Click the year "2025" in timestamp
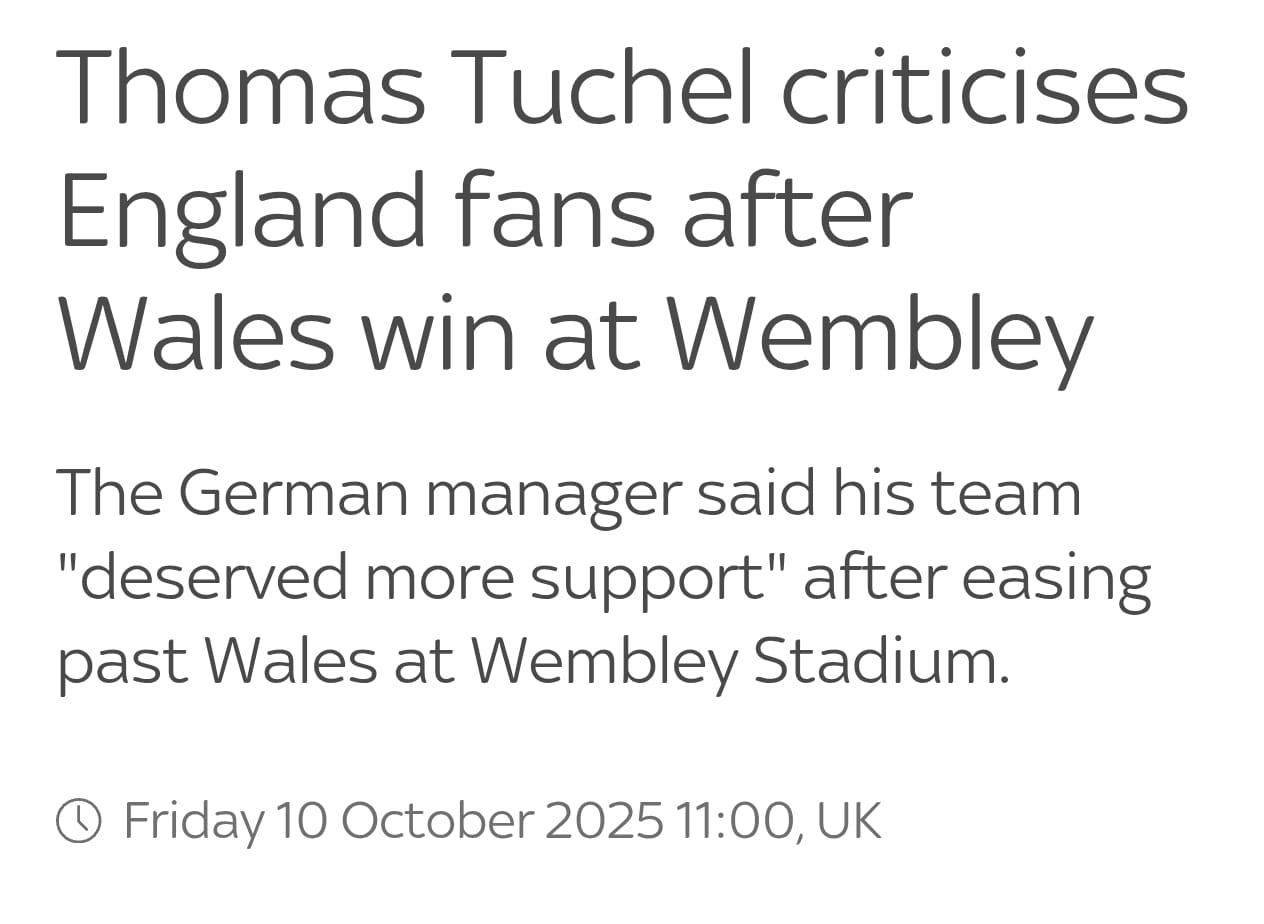The image size is (1264, 924). pyautogui.click(x=604, y=821)
